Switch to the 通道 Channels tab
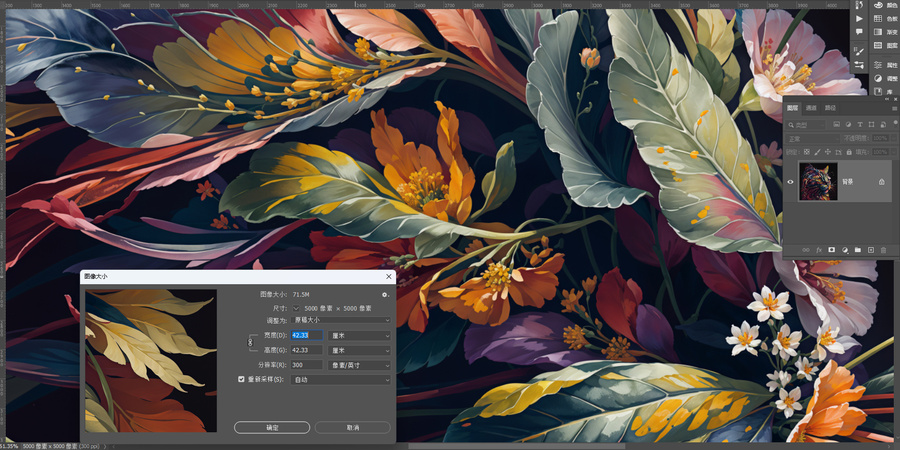Screen dimensions: 900x450 pyautogui.click(x=811, y=108)
